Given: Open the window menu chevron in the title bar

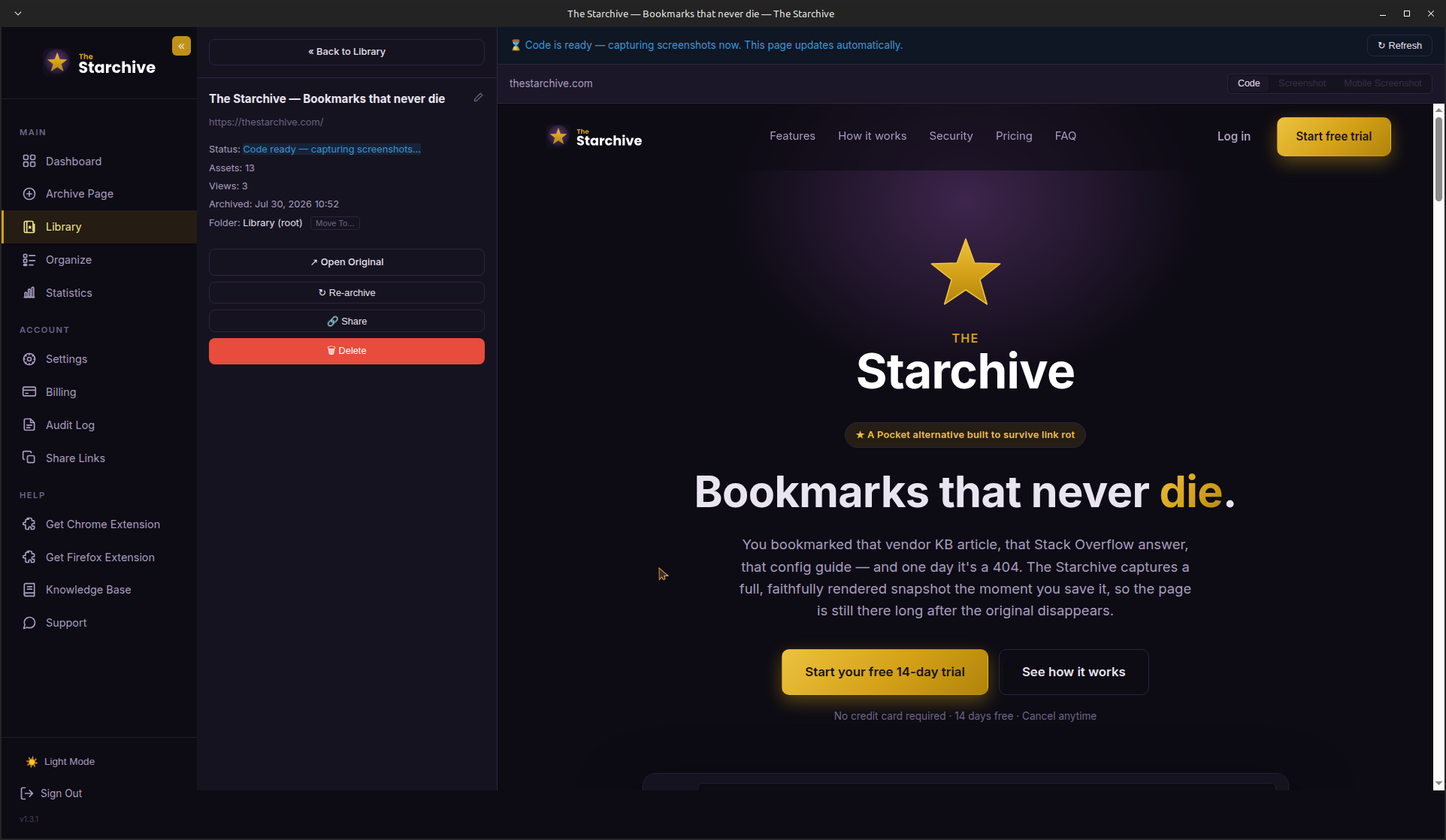Looking at the screenshot, I should (18, 14).
